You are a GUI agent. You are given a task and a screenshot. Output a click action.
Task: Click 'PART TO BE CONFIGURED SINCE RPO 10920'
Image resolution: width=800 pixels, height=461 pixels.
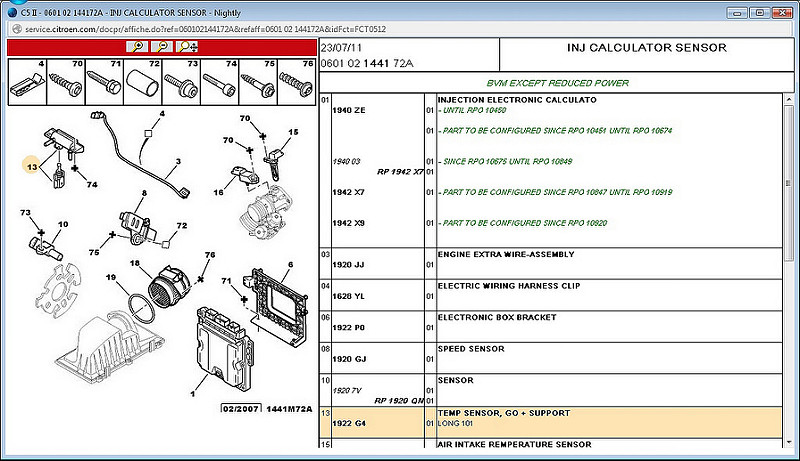(523, 223)
